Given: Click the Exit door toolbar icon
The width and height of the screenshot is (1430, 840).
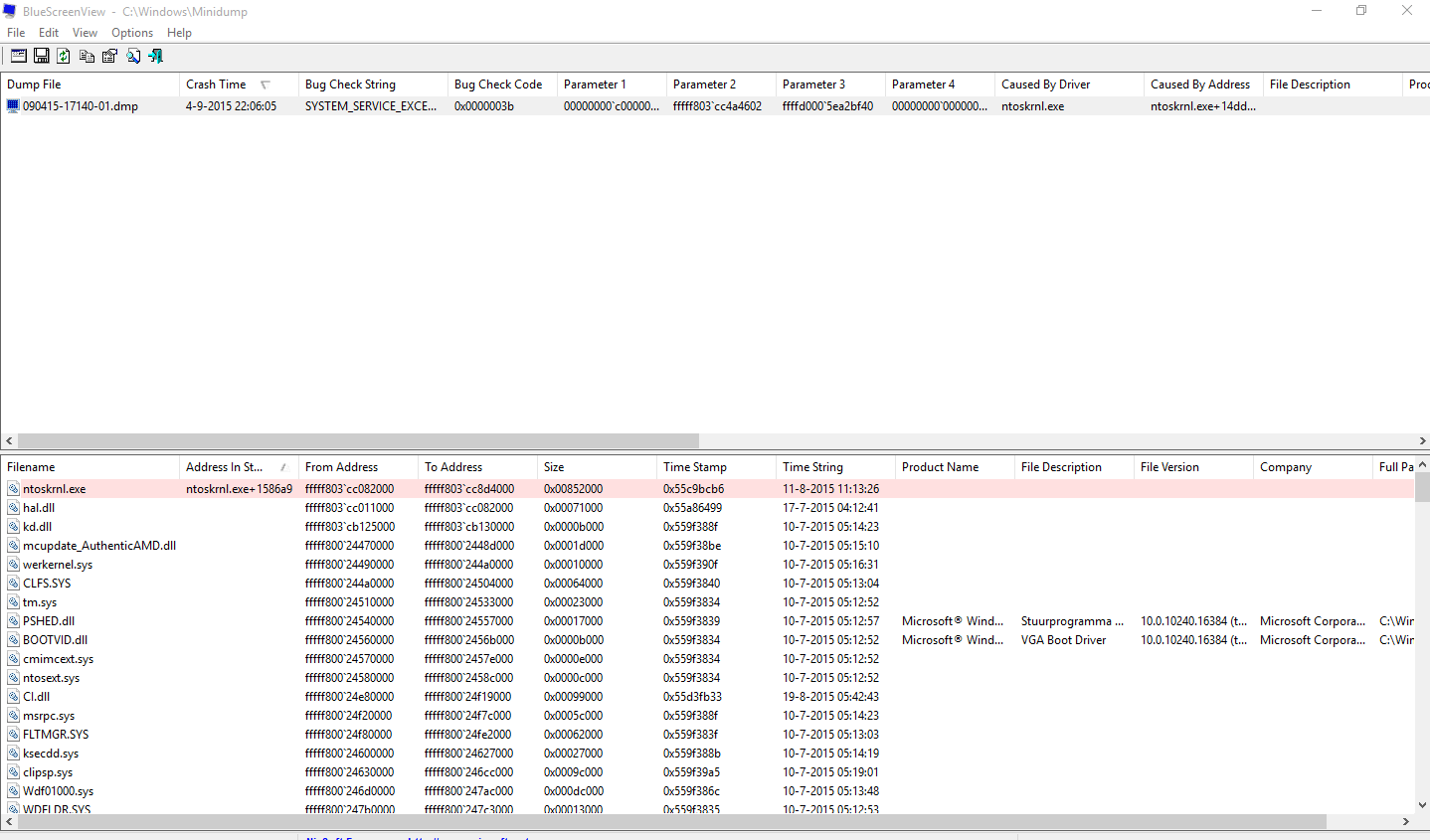Looking at the screenshot, I should pyautogui.click(x=155, y=57).
